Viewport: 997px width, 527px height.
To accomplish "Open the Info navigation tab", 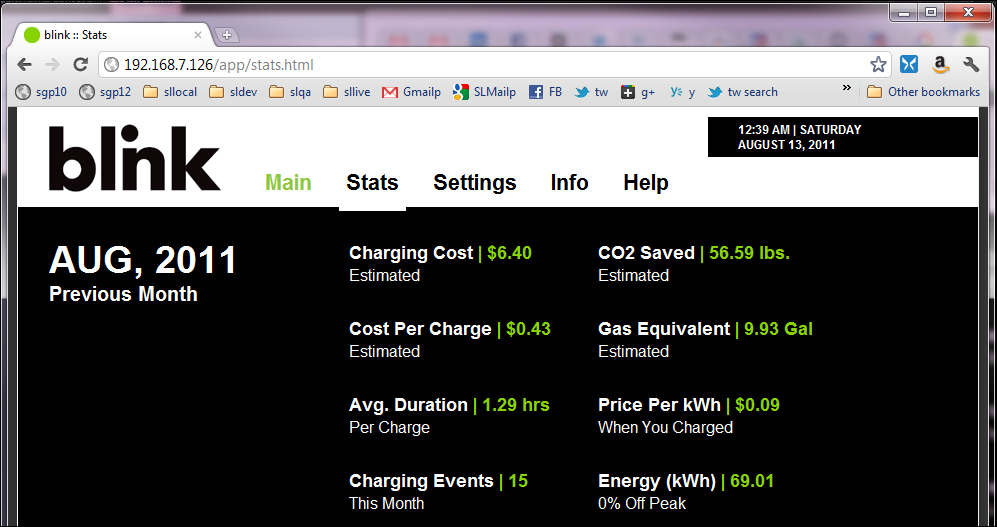I will pos(569,182).
